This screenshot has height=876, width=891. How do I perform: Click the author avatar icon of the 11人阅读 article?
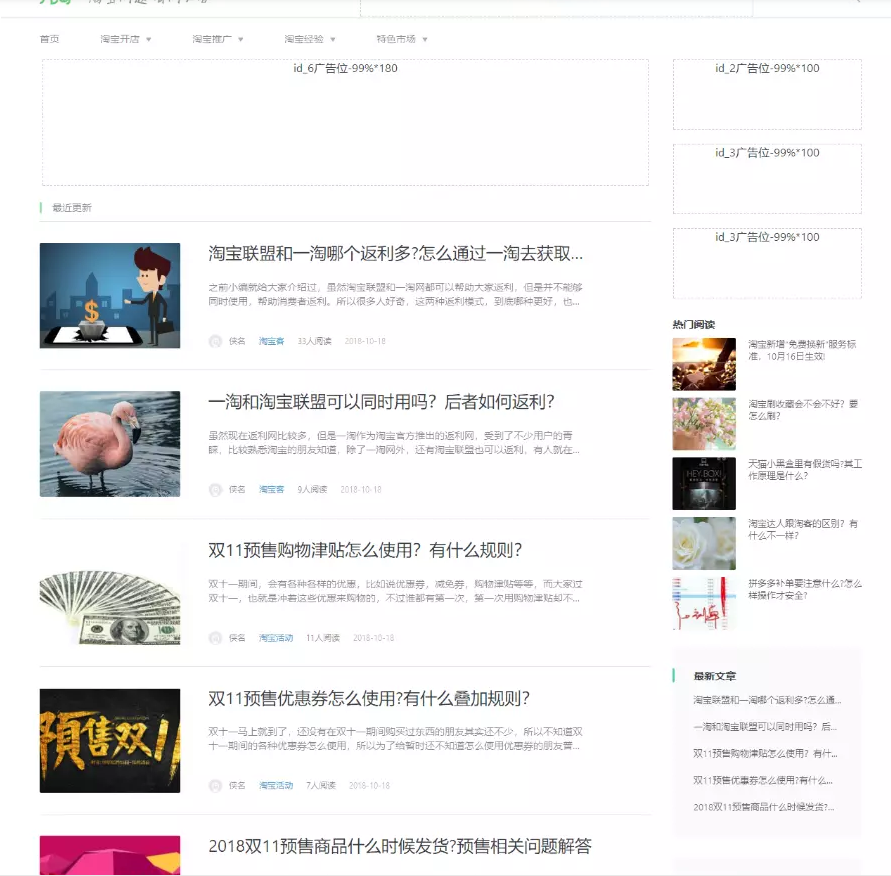coord(215,638)
